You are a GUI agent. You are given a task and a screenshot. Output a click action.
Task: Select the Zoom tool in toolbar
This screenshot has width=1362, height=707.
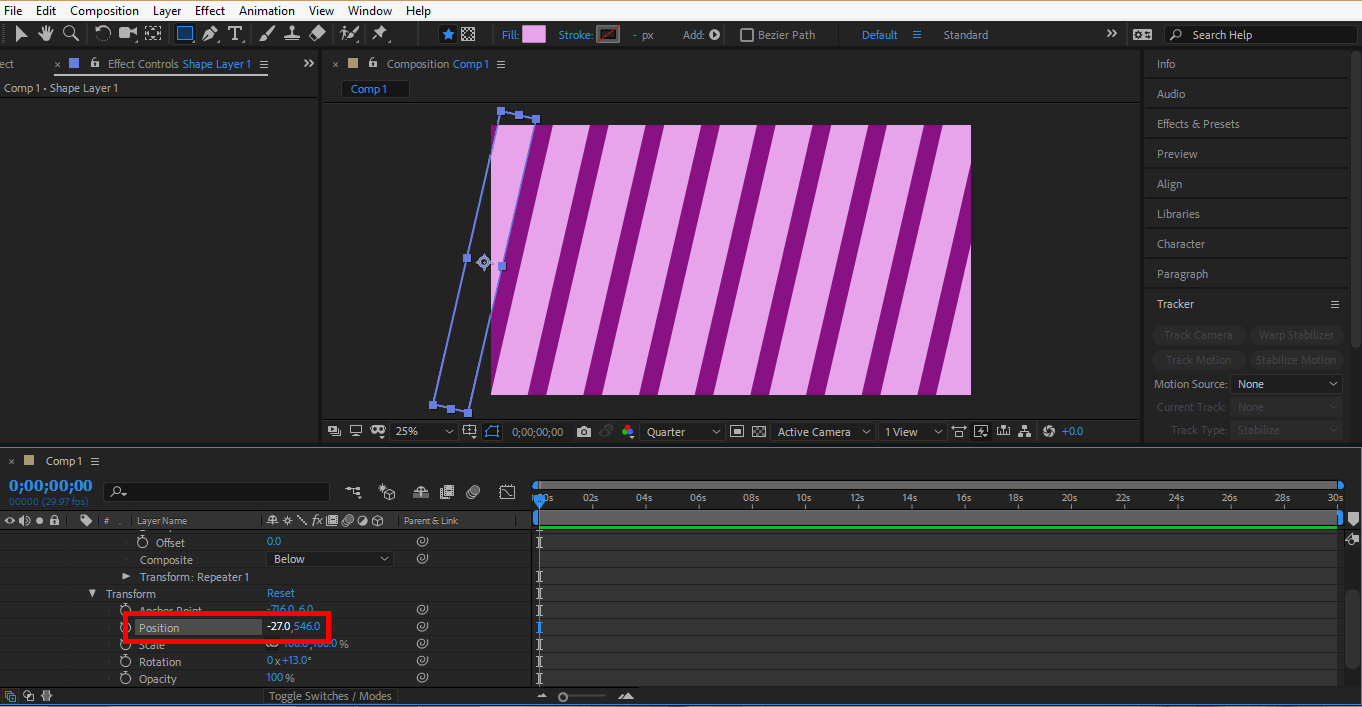click(x=71, y=34)
